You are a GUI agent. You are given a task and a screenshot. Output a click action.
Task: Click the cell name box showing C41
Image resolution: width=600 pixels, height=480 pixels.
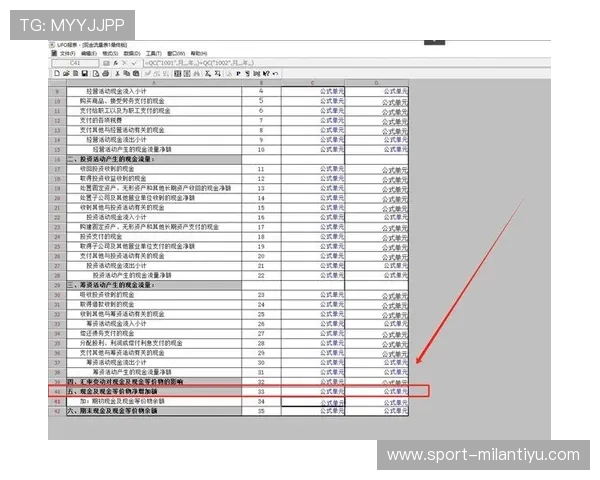(x=75, y=63)
